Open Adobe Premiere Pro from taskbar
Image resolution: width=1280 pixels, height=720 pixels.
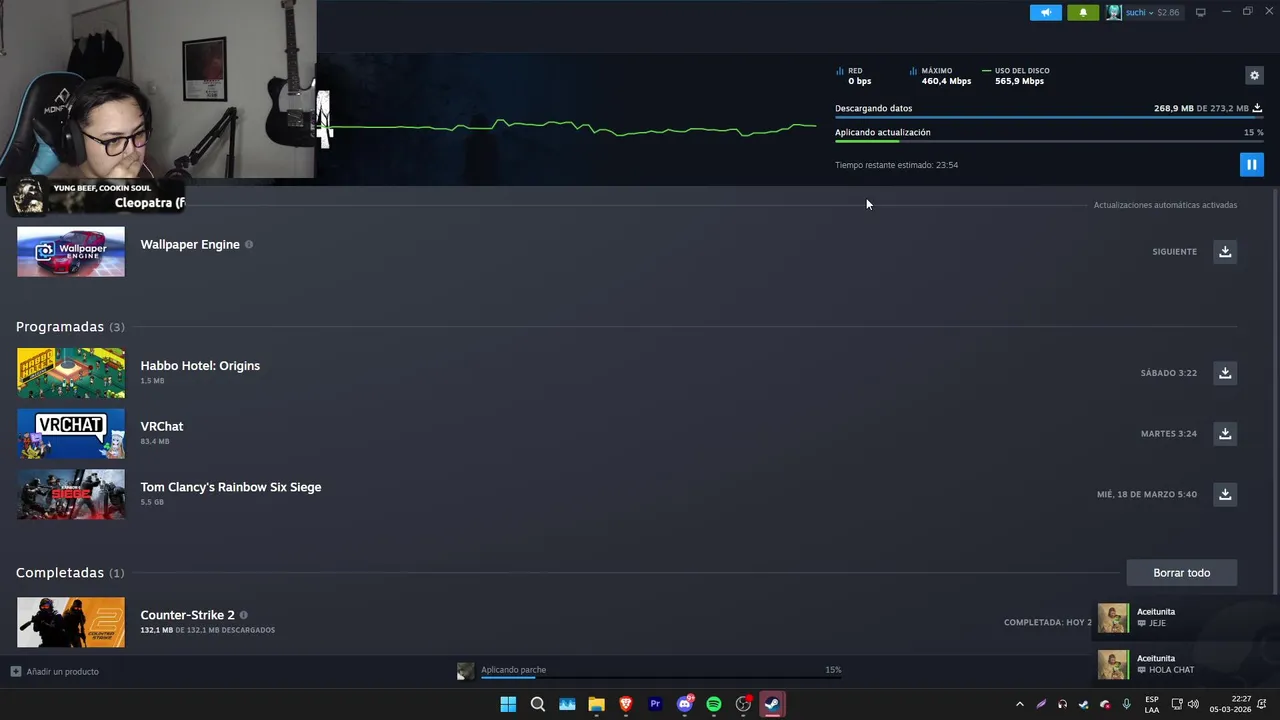(655, 704)
